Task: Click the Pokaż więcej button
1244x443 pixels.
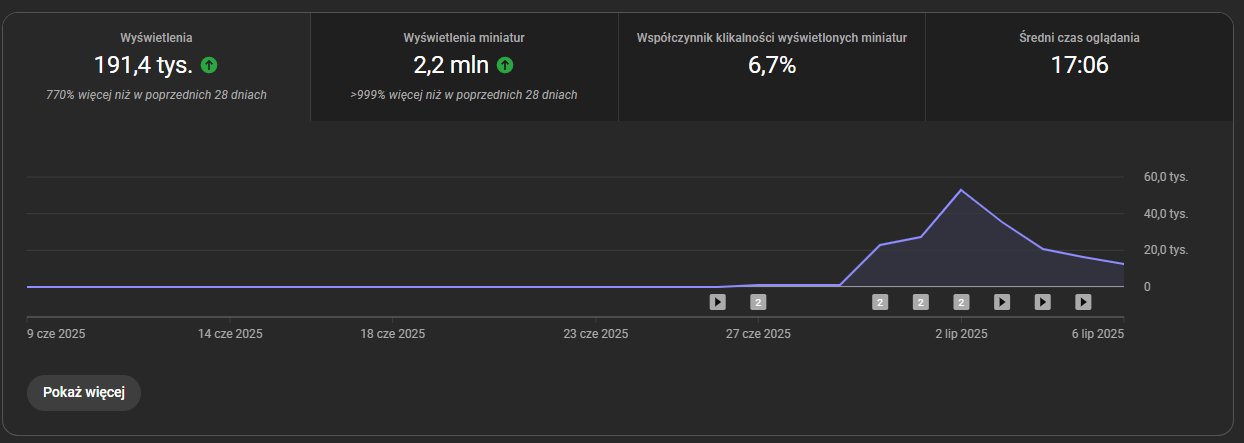Action: tap(84, 393)
